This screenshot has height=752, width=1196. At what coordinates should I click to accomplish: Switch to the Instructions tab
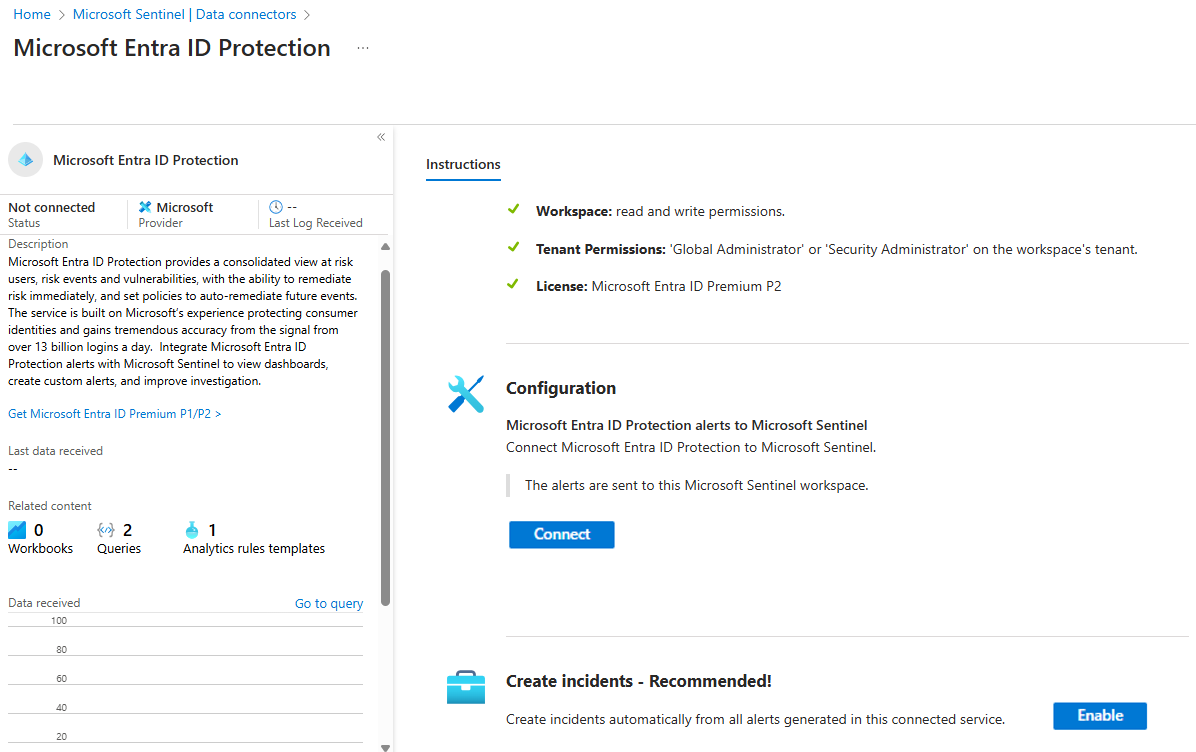pos(463,164)
